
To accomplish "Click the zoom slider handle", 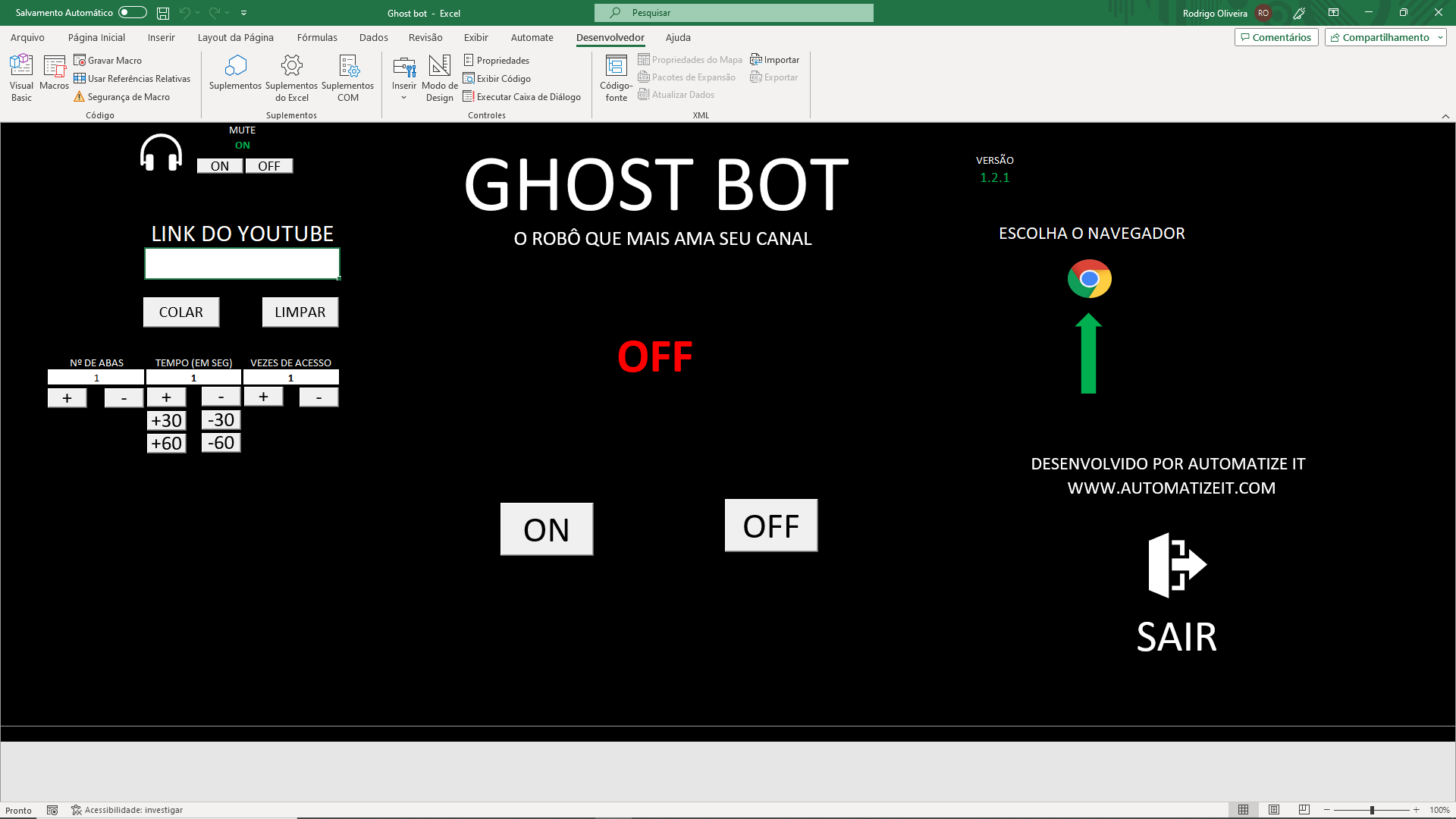I will click(x=1372, y=810).
